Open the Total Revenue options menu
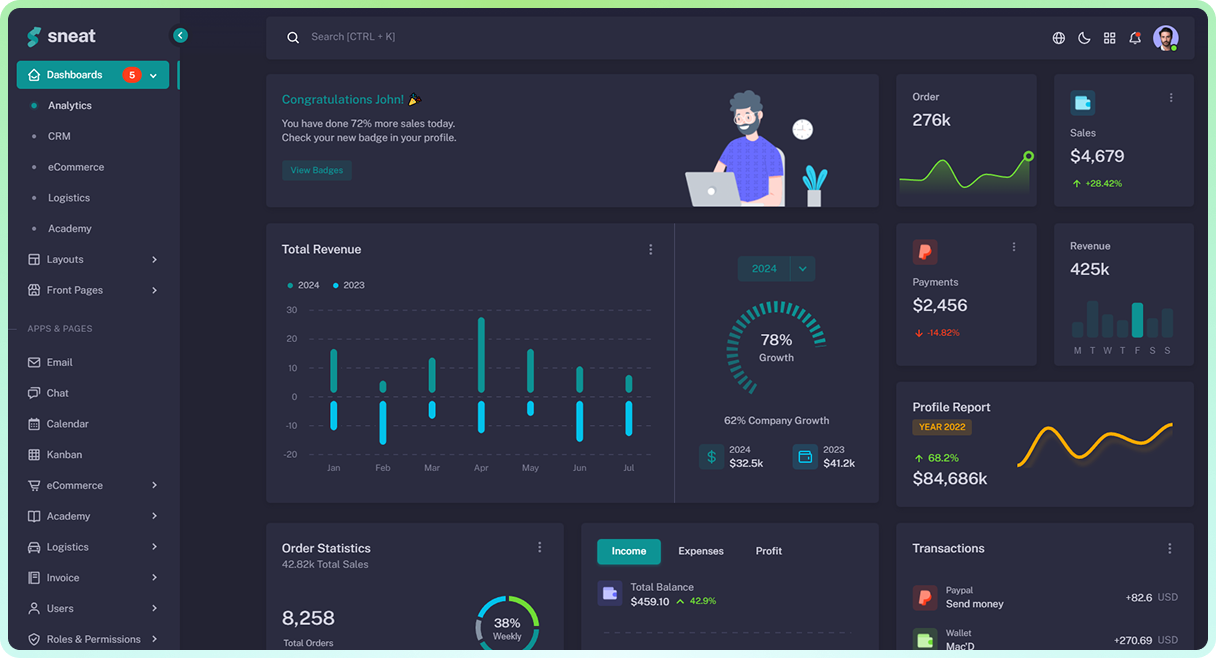Screen dimensions: 1216x658 coord(651,250)
